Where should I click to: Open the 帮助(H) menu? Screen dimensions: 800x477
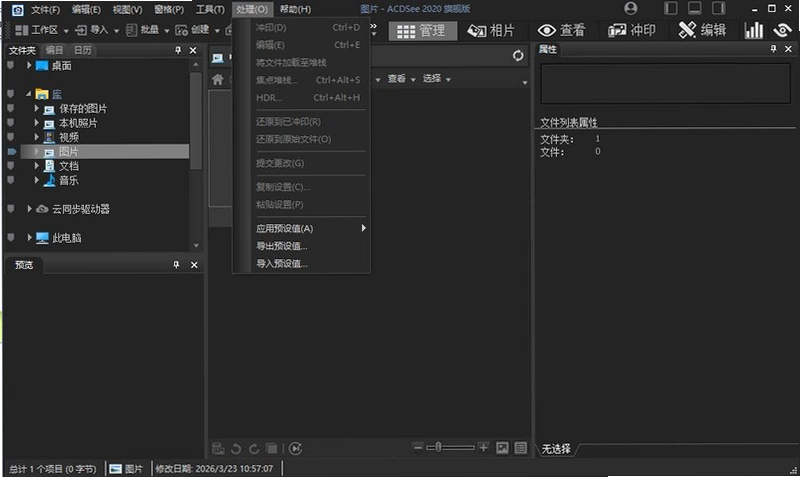[295, 9]
